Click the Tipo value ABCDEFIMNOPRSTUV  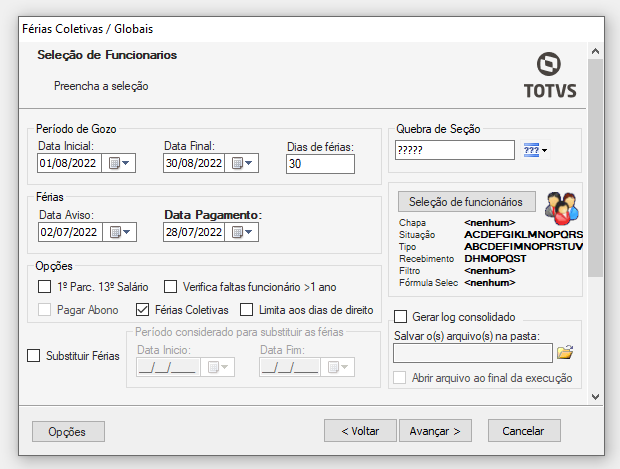pyautogui.click(x=523, y=247)
